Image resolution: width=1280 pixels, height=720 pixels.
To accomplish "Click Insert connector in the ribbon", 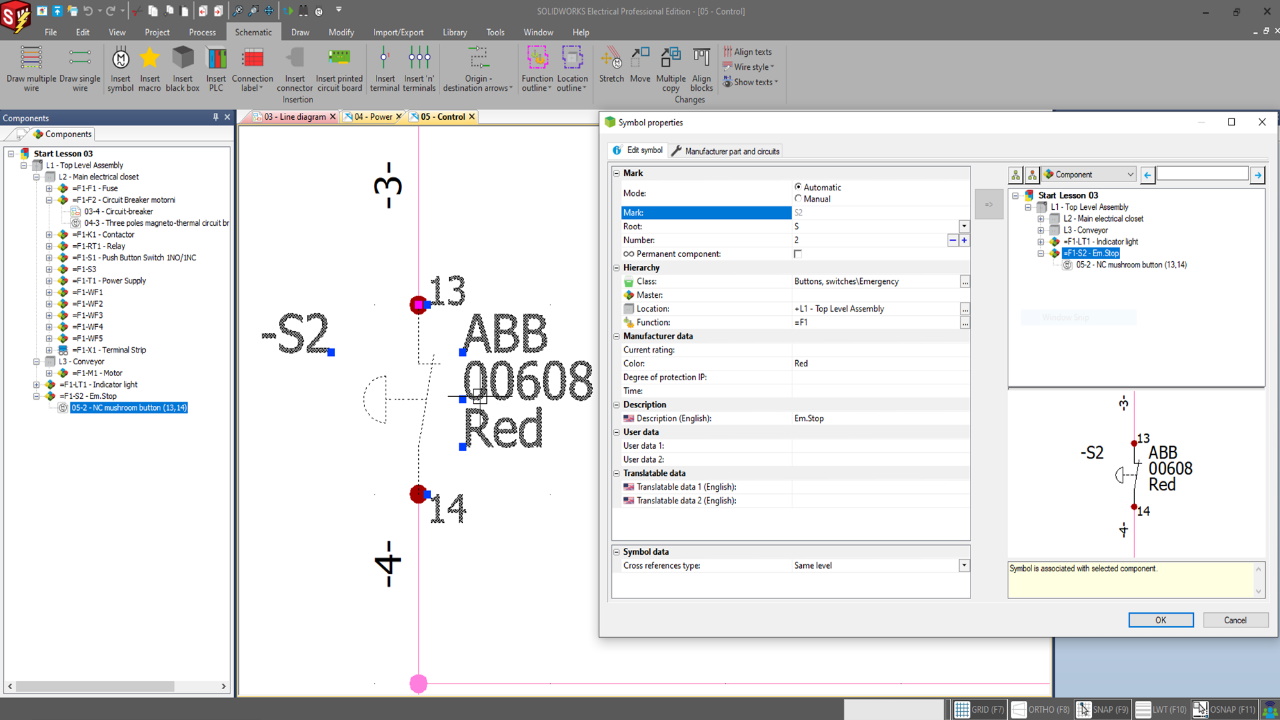I will (x=295, y=69).
